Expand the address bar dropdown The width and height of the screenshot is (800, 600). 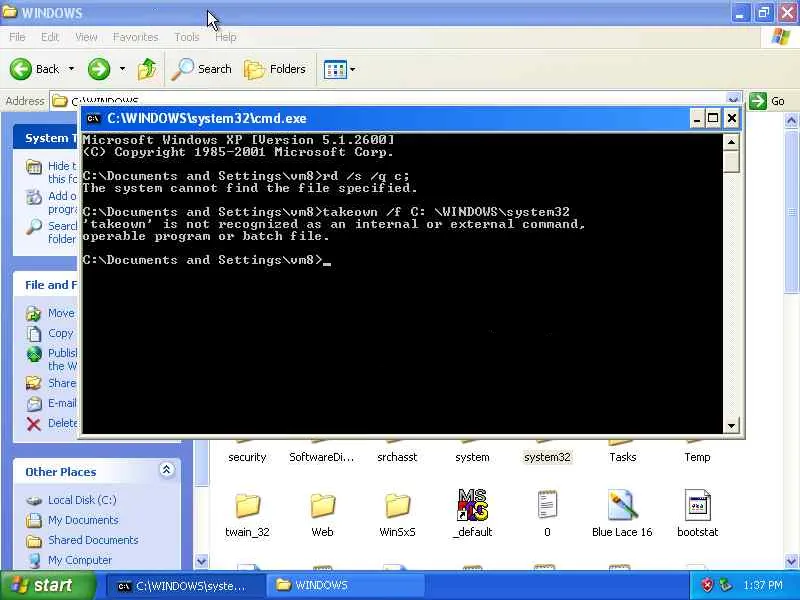(734, 98)
